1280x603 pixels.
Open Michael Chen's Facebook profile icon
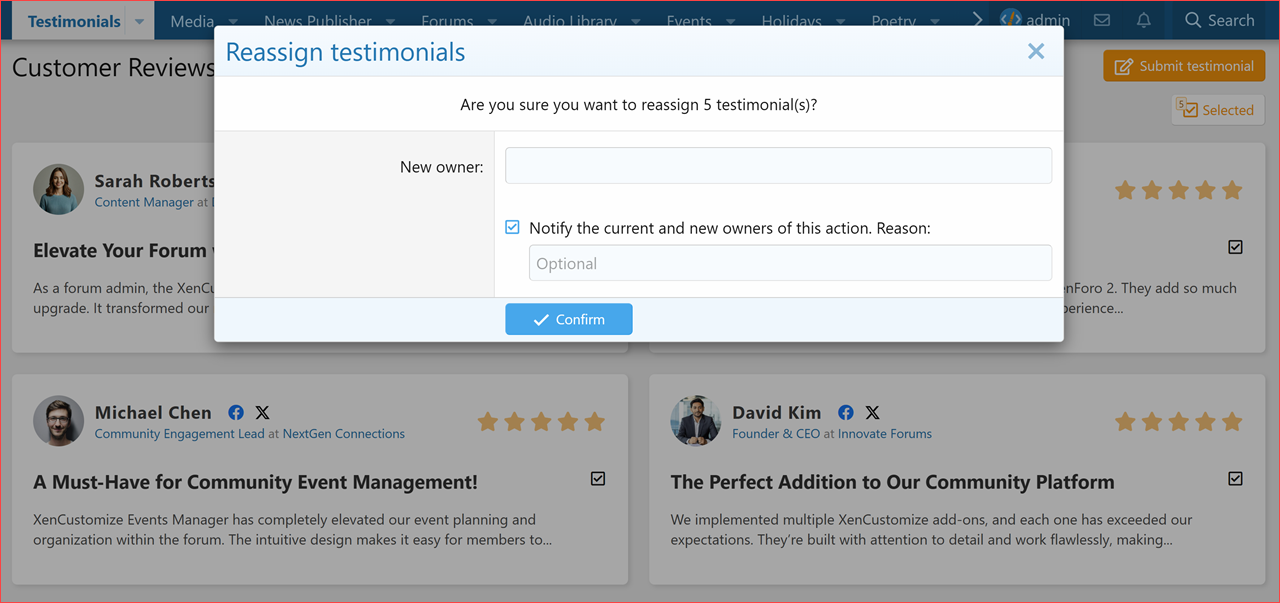point(236,412)
